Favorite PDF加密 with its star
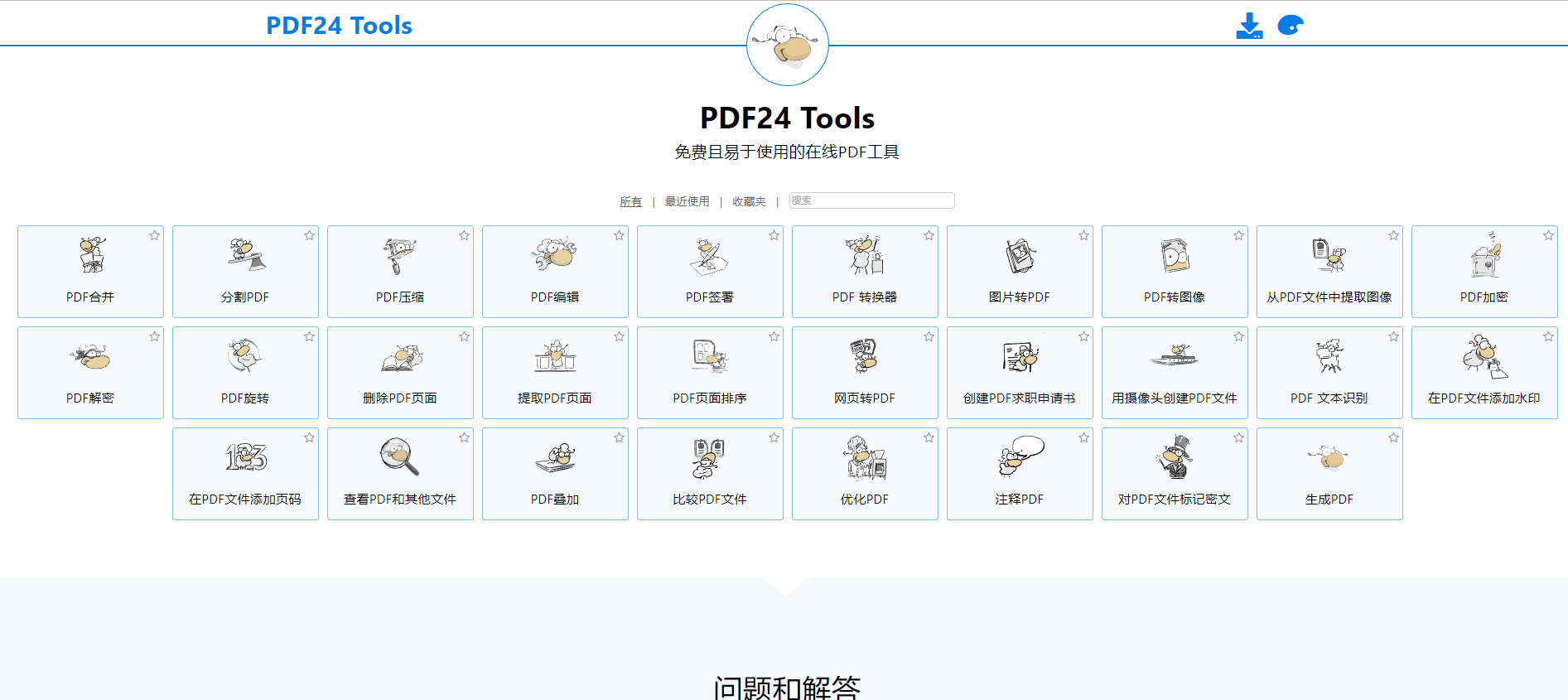Viewport: 1568px width, 700px height. pos(1548,235)
